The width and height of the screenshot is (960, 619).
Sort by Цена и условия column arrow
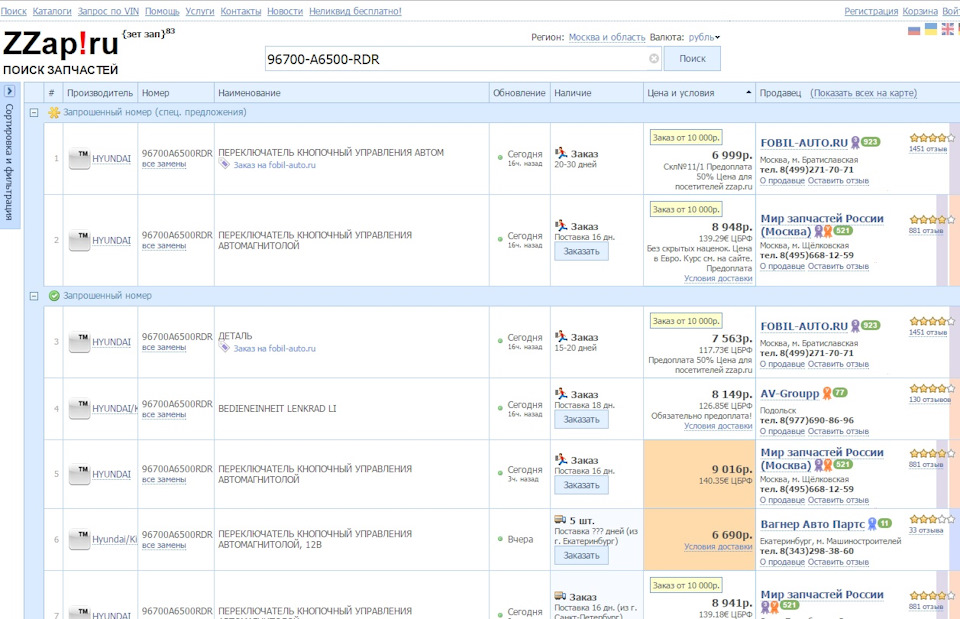(x=748, y=92)
